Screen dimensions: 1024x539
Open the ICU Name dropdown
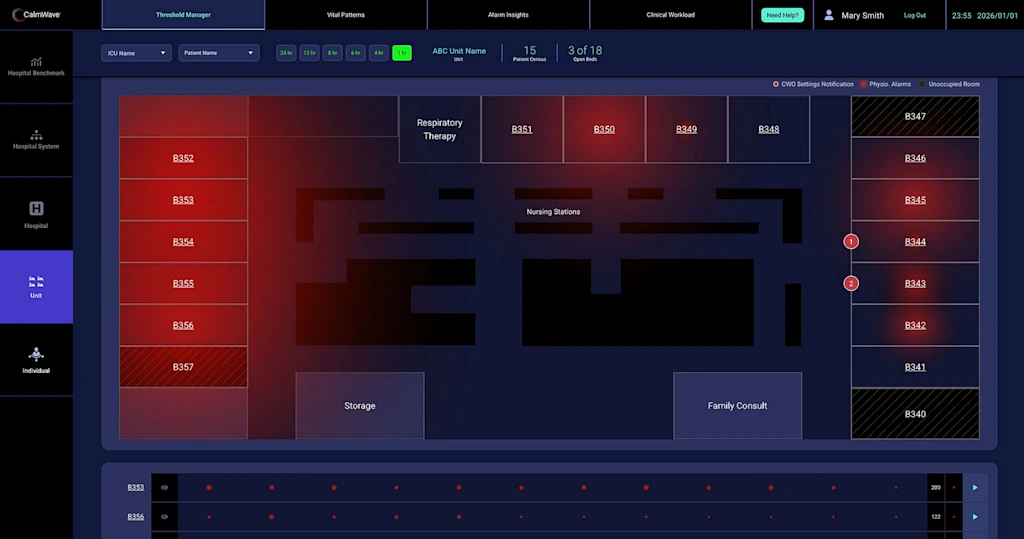136,53
